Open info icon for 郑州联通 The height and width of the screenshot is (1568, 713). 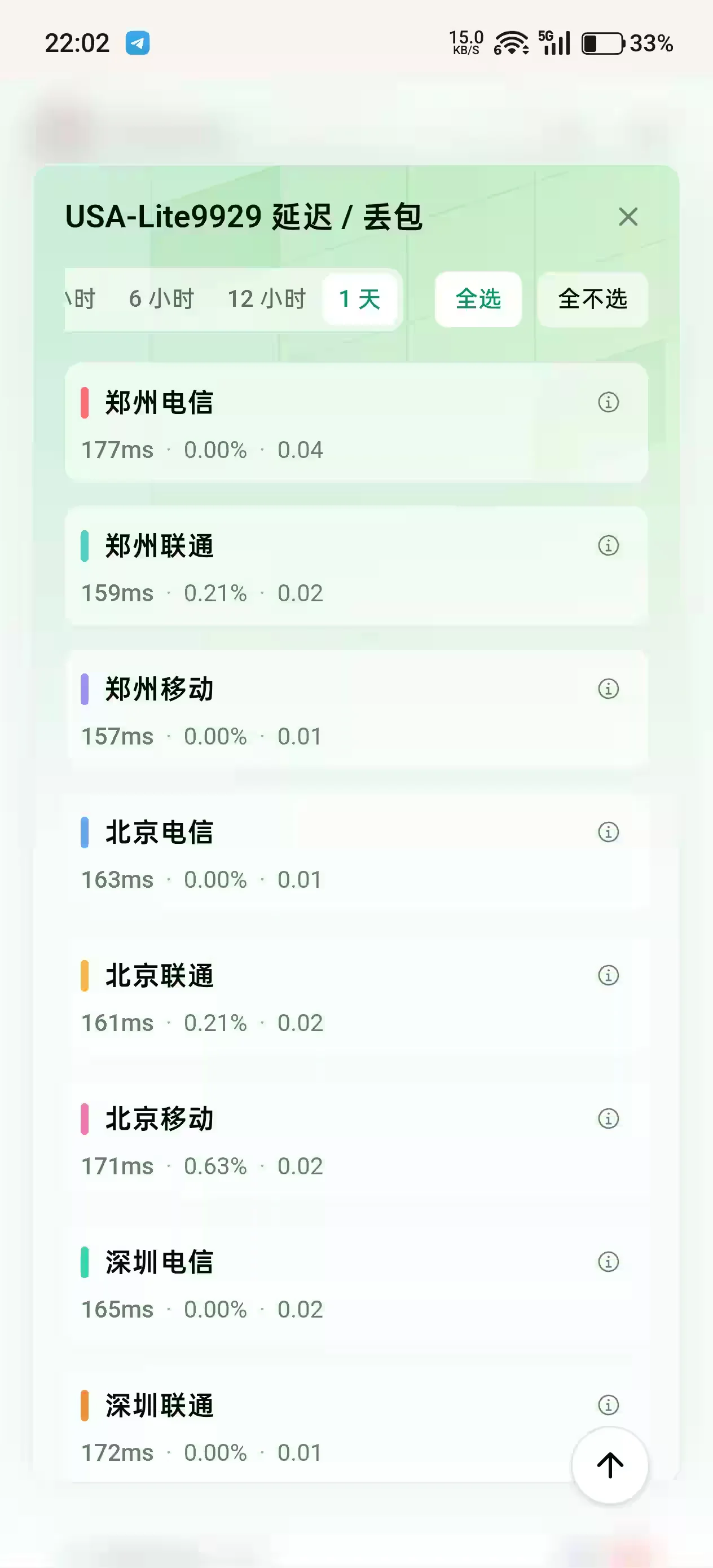[x=608, y=545]
